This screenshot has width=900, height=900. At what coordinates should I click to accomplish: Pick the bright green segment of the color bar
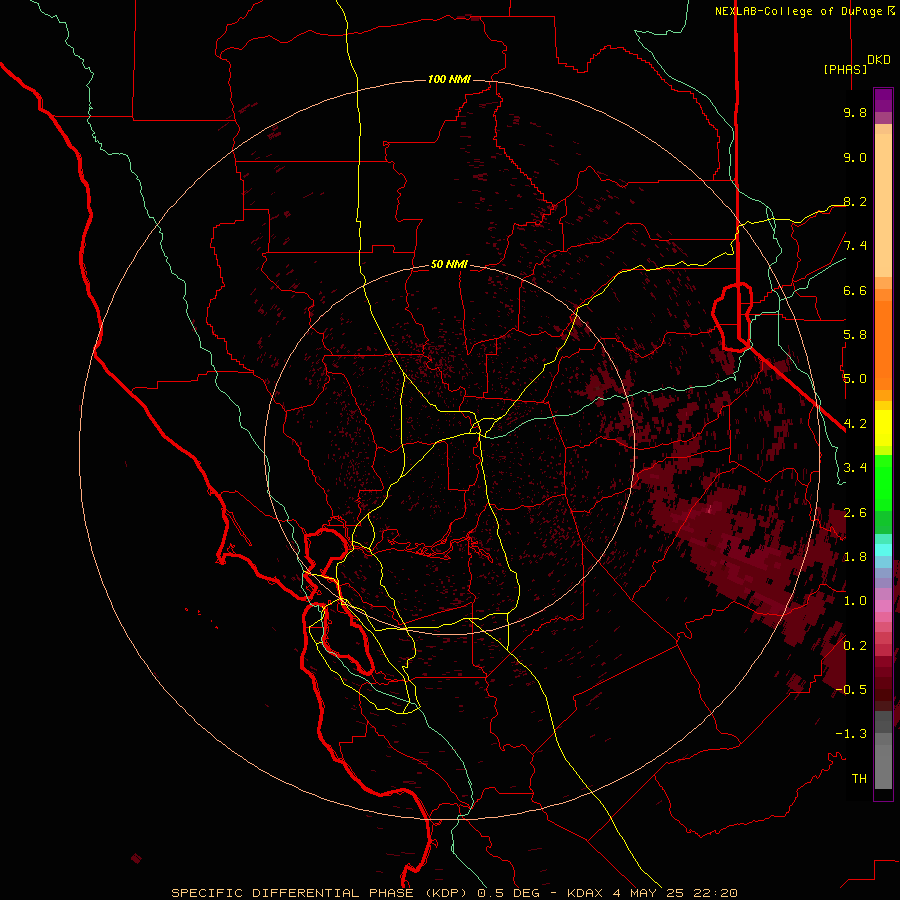883,482
